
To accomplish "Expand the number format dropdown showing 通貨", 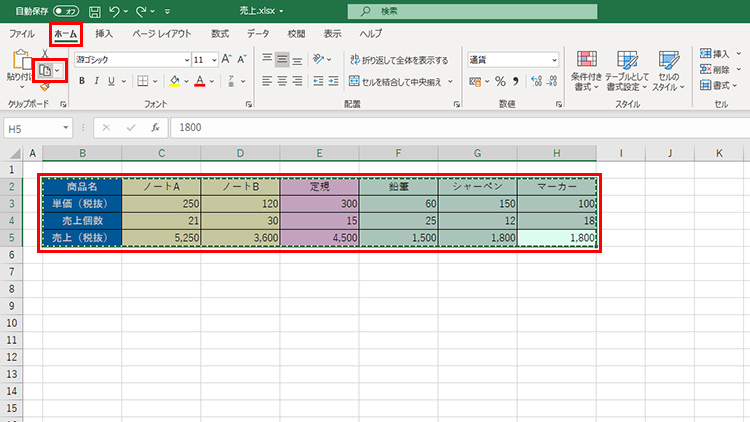I will (x=554, y=60).
